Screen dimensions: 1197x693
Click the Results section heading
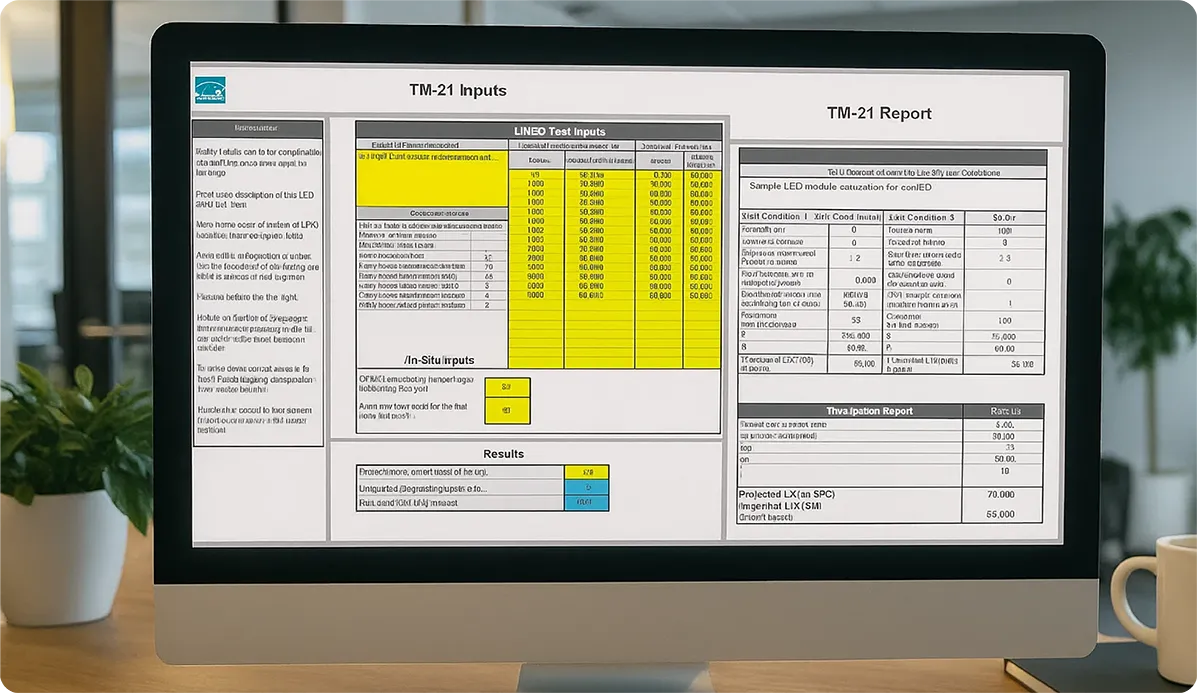[x=503, y=453]
